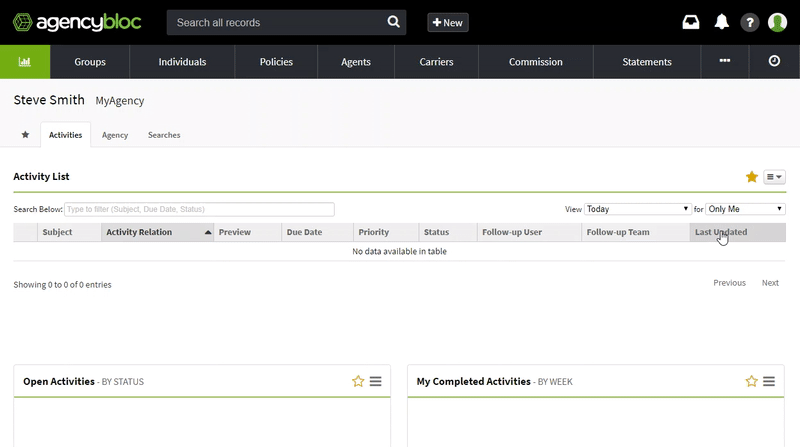Open the help question mark icon
The height and width of the screenshot is (447, 800).
749,22
